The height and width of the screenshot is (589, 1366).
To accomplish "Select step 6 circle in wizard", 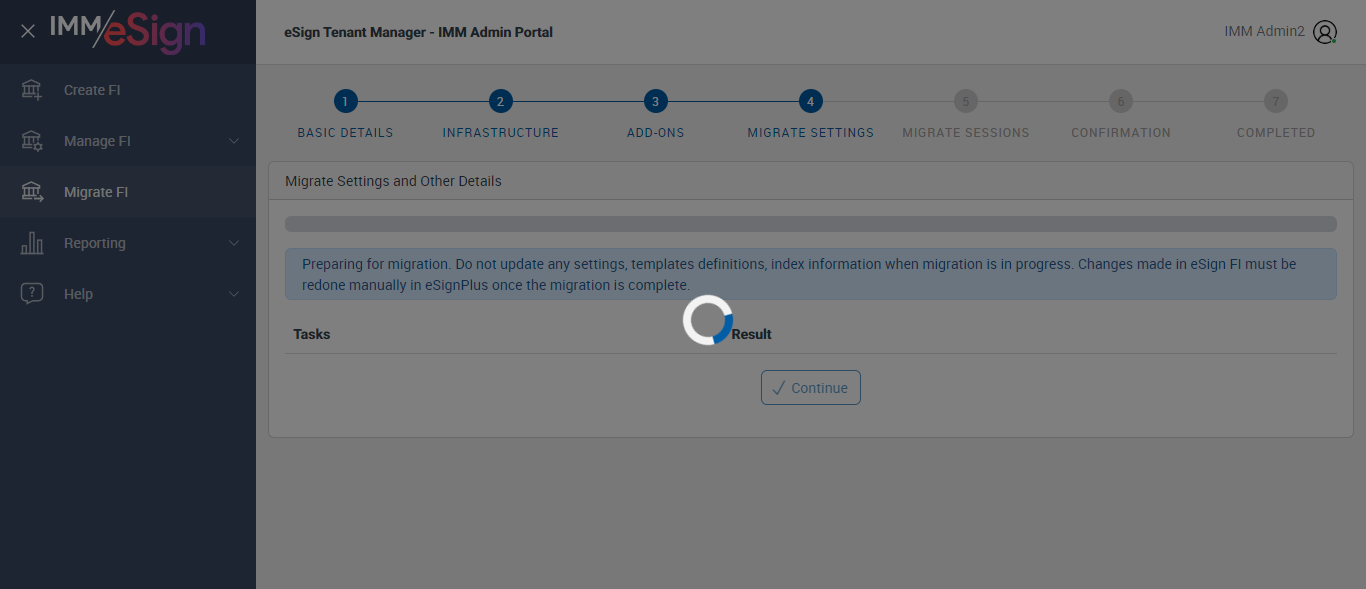I will (x=1121, y=101).
